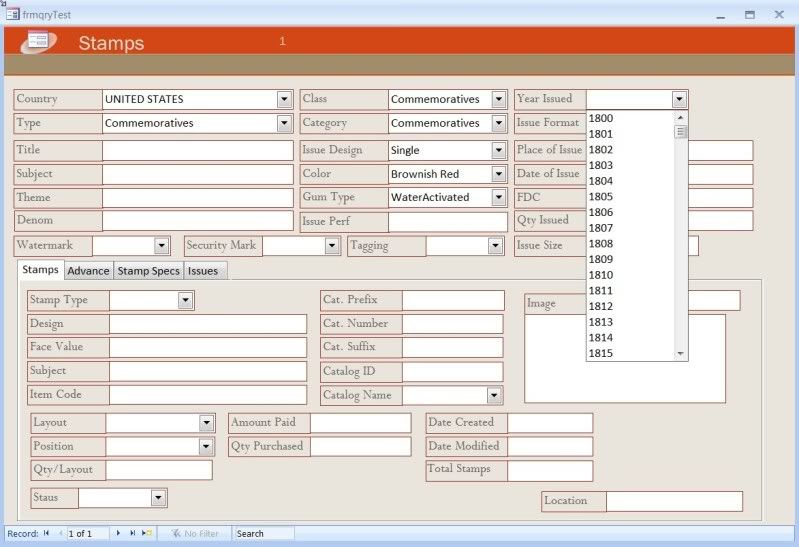
Task: Click the No Filter indicator
Action: click(x=195, y=533)
